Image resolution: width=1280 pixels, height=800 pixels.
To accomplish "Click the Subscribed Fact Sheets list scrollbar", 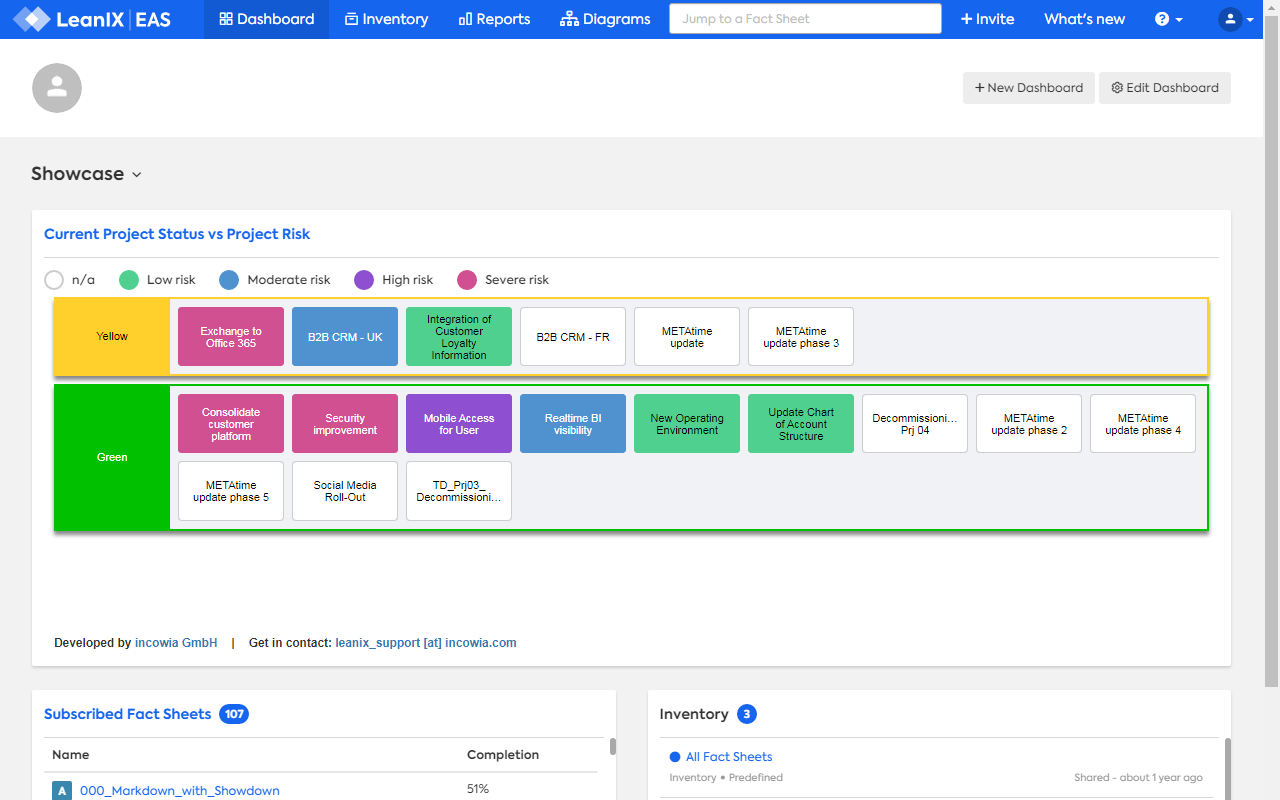I will click(613, 746).
